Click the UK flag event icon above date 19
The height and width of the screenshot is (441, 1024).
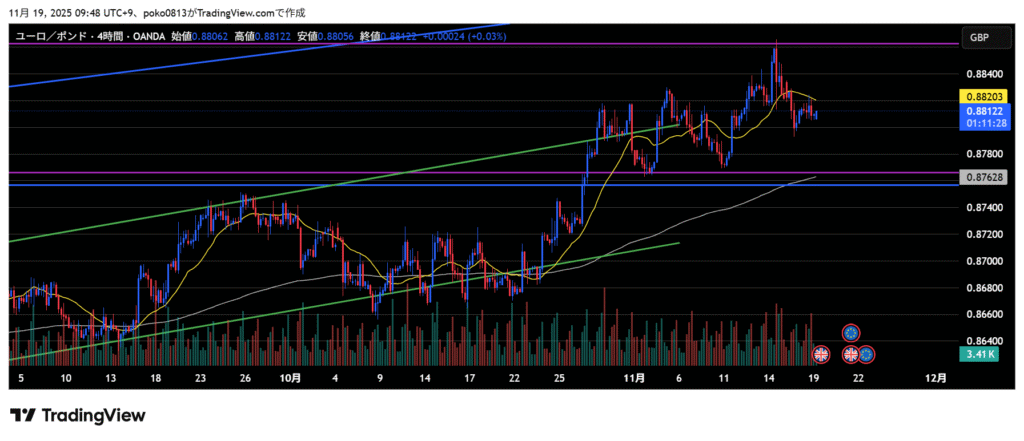821,354
